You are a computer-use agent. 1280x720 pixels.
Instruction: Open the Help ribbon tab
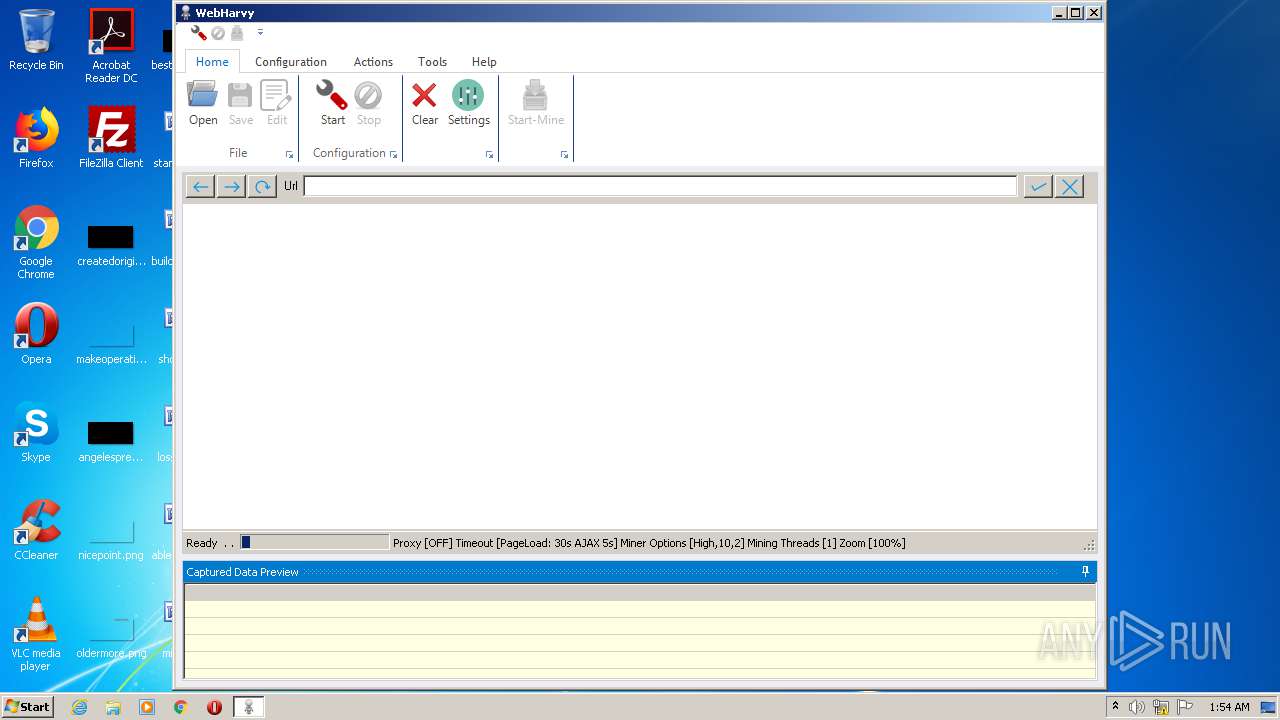pos(484,61)
